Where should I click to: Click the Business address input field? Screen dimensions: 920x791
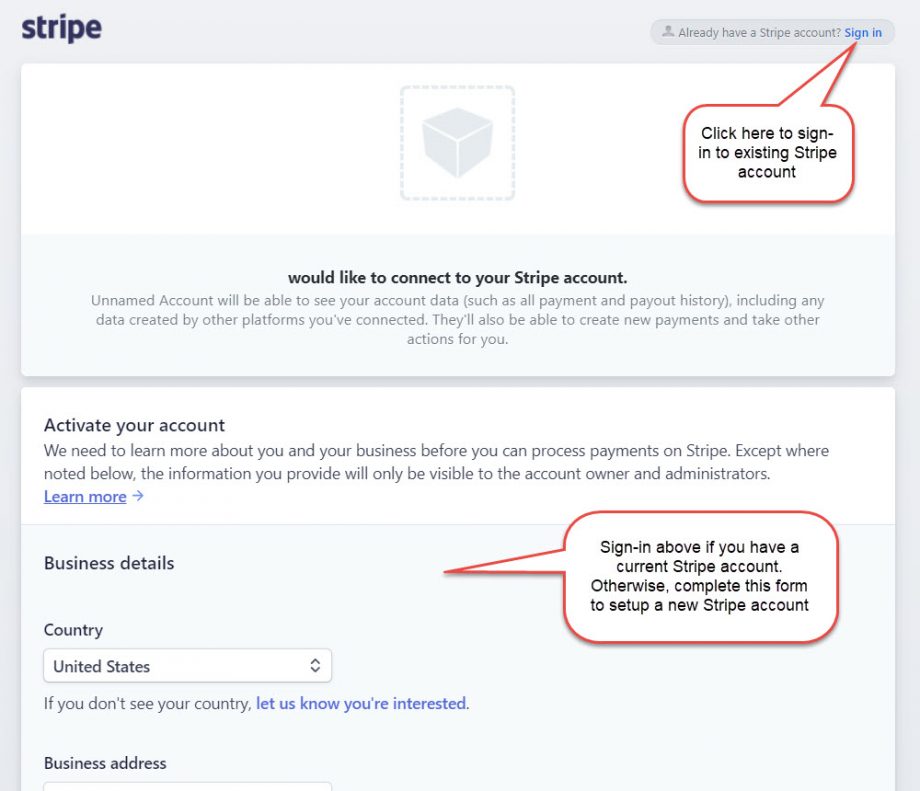tap(187, 788)
